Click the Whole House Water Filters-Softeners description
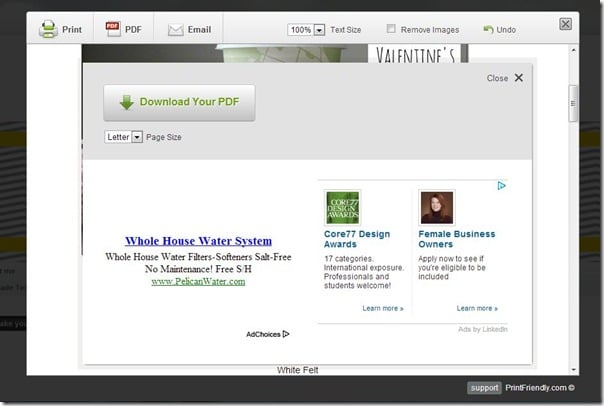 click(x=198, y=263)
